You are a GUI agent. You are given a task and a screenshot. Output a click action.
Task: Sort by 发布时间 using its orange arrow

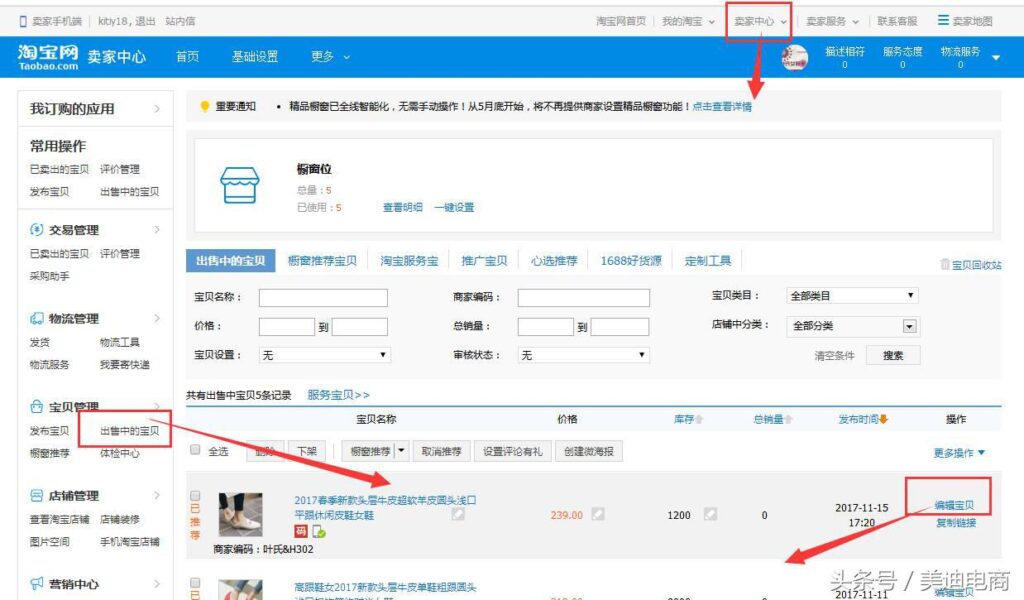pyautogui.click(x=884, y=419)
